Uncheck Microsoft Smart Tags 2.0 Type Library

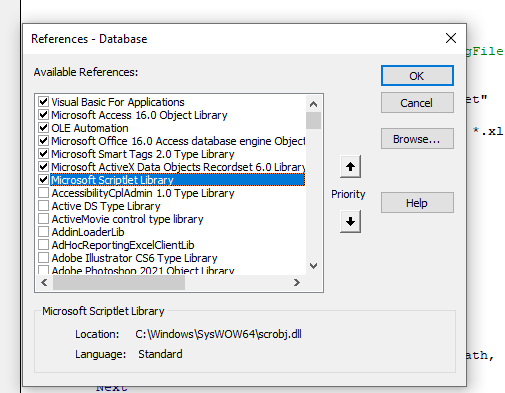(x=43, y=154)
